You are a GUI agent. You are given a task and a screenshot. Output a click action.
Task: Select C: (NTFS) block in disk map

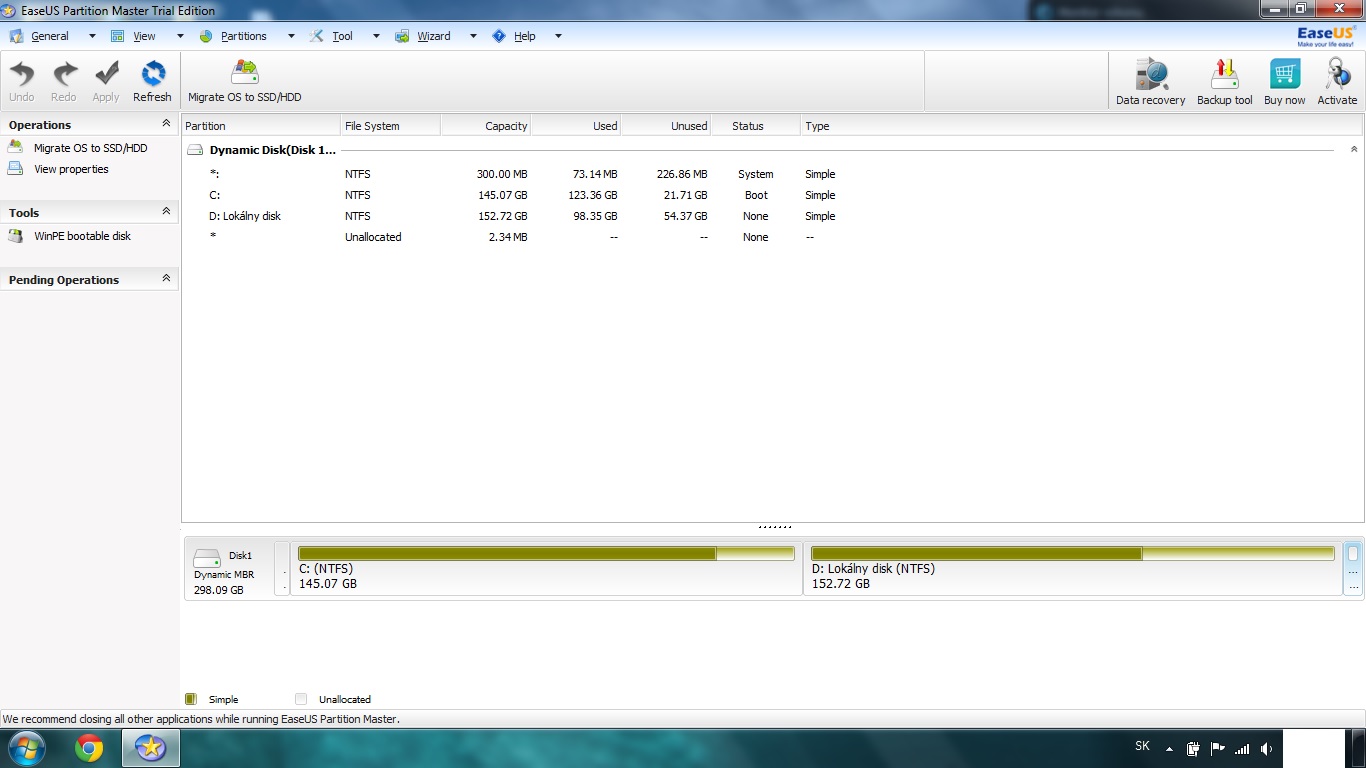pos(546,569)
